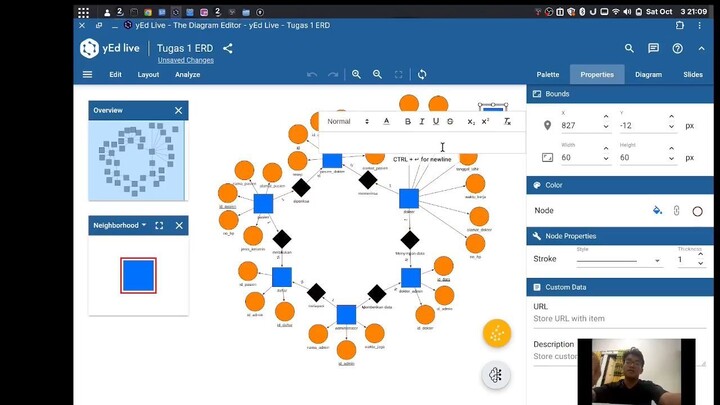Apply subscript formatting to label
Image resolution: width=720 pixels, height=405 pixels.
[471, 122]
